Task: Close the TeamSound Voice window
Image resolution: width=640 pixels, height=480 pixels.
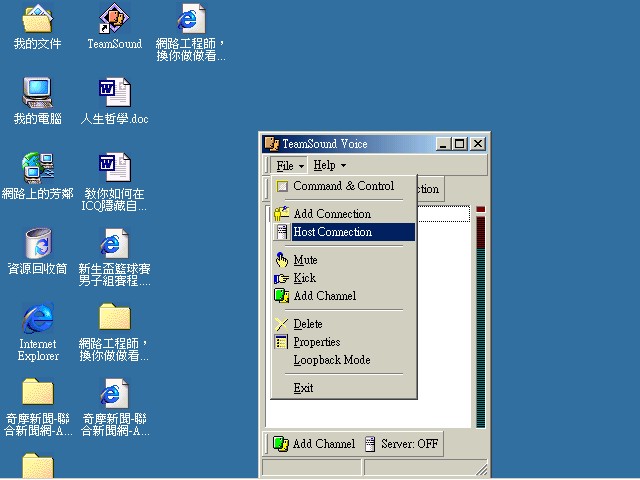Action: pos(478,144)
